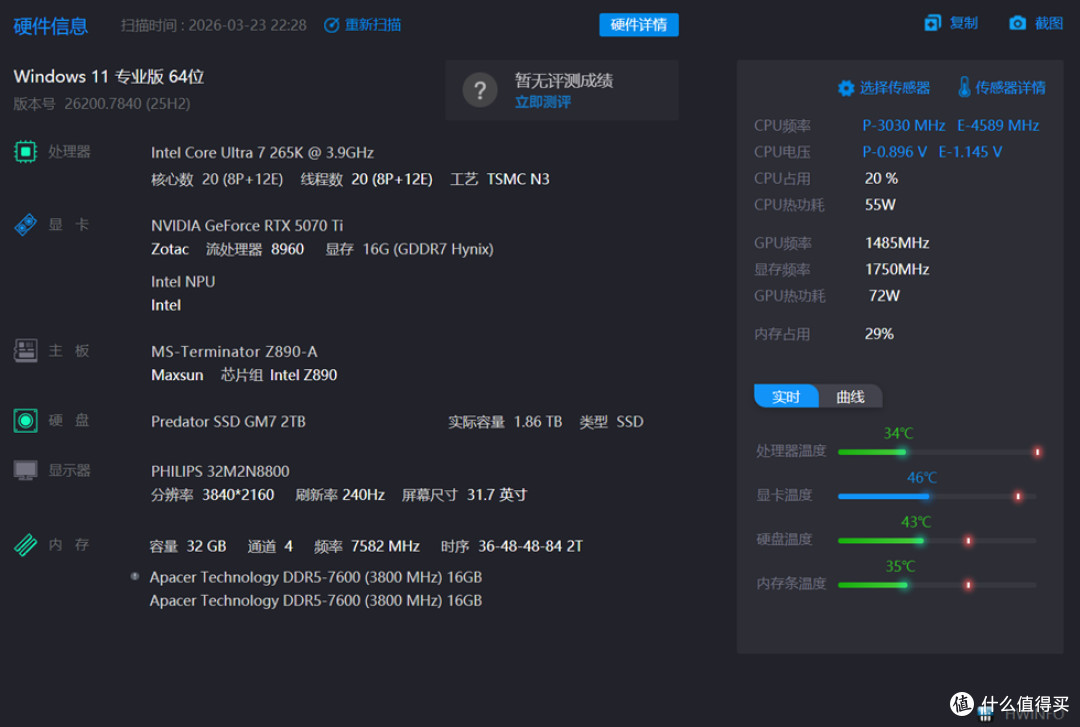This screenshot has height=727, width=1080.
Task: Click the 29% memory usage value
Action: click(879, 334)
